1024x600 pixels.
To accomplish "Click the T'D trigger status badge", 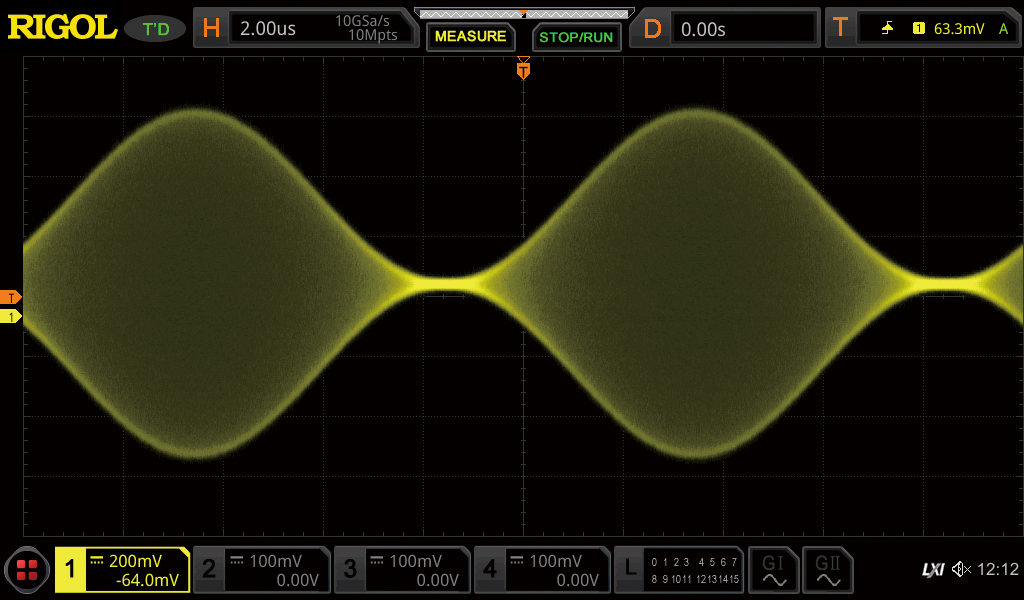I will [155, 29].
